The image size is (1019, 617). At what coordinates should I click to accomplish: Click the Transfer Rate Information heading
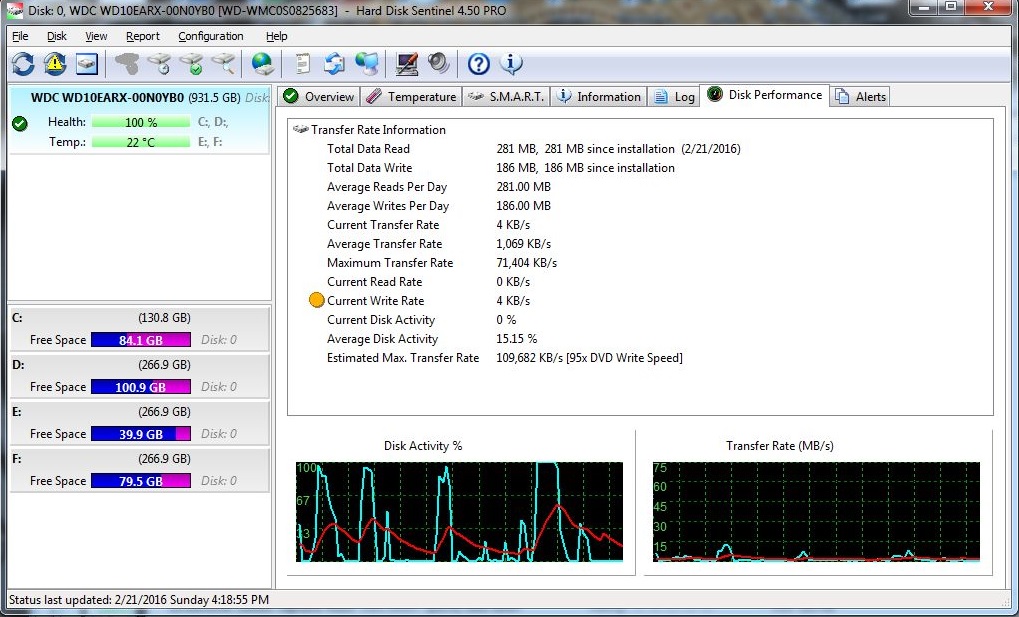click(378, 130)
